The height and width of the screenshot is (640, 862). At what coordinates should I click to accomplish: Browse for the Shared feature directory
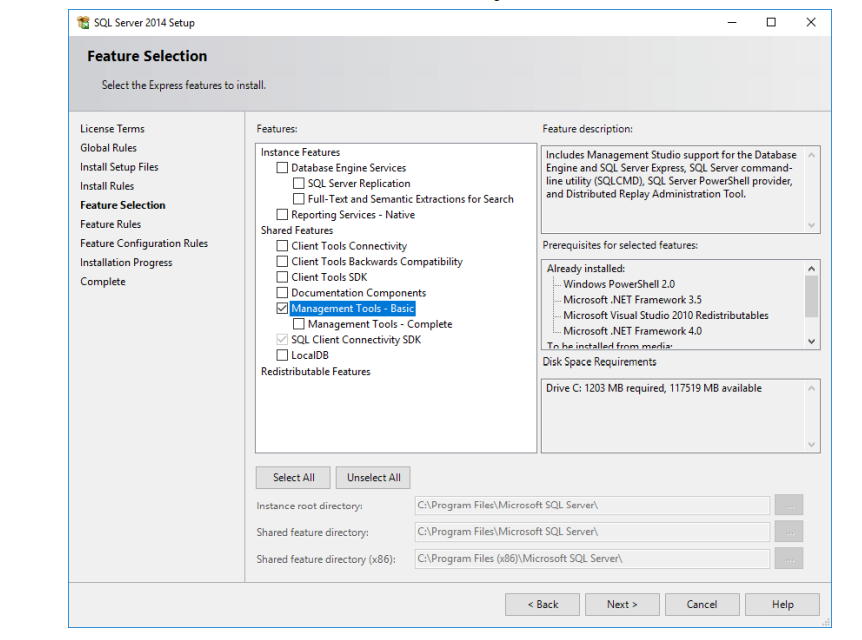click(788, 532)
